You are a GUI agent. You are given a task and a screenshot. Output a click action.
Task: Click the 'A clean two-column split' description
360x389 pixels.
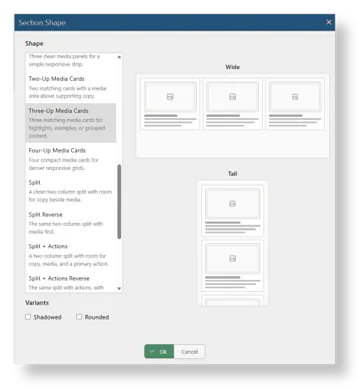click(x=70, y=196)
